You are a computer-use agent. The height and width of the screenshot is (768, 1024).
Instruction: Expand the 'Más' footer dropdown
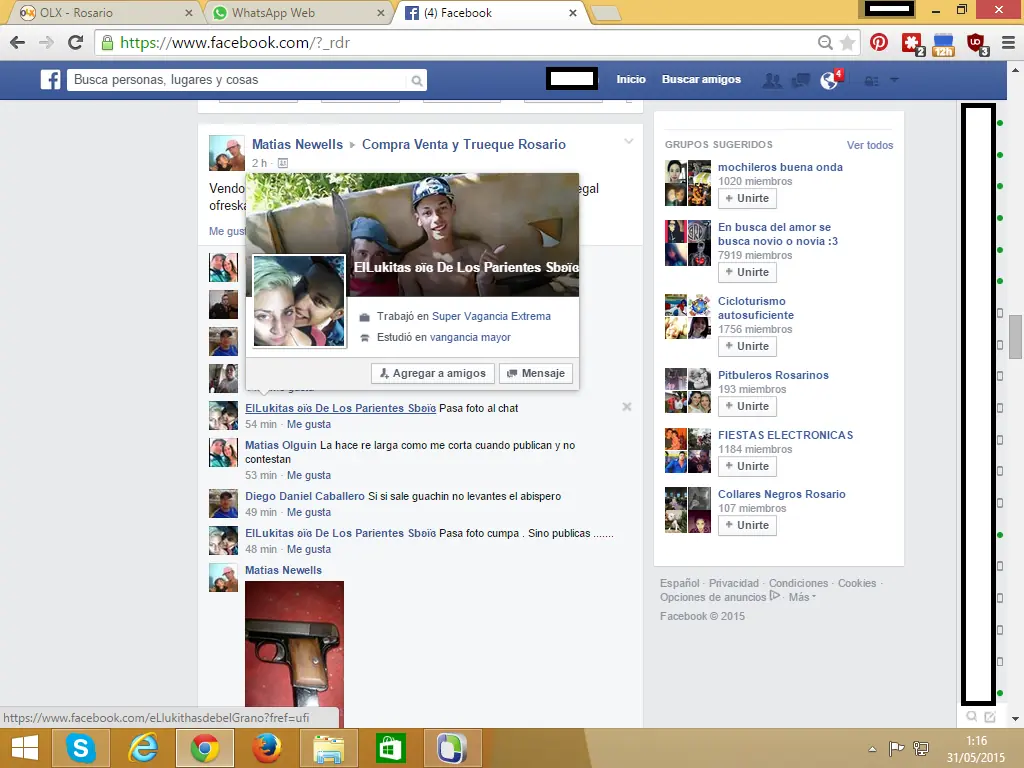[x=801, y=597]
